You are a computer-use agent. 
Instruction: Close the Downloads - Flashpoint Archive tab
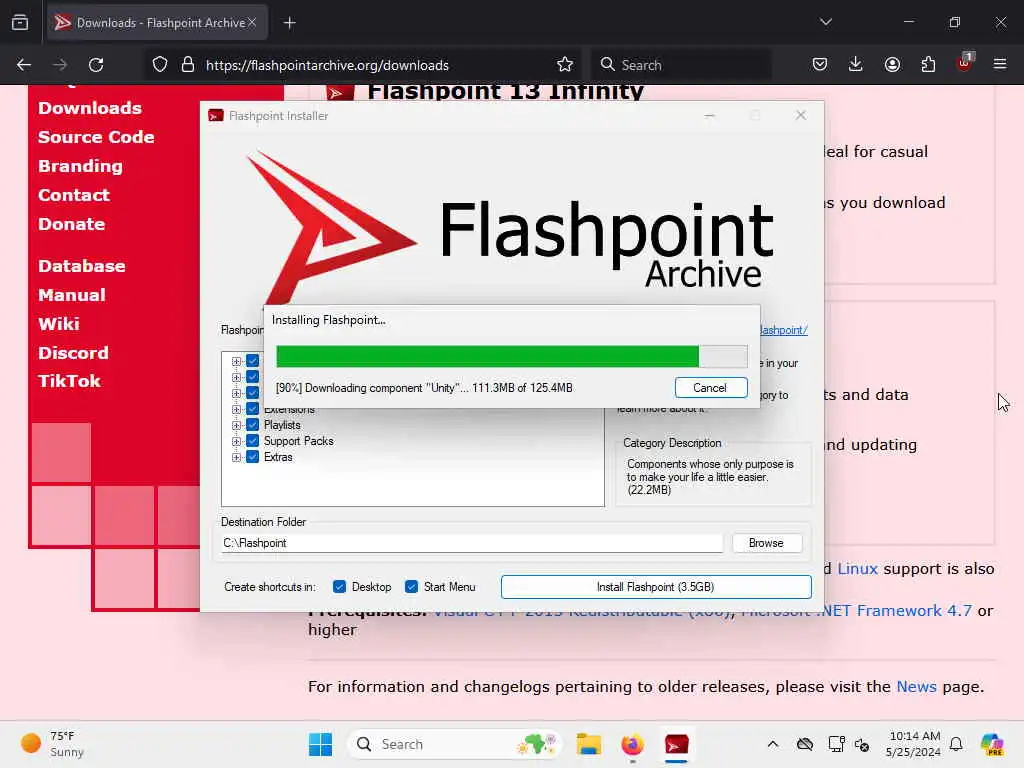252,23
